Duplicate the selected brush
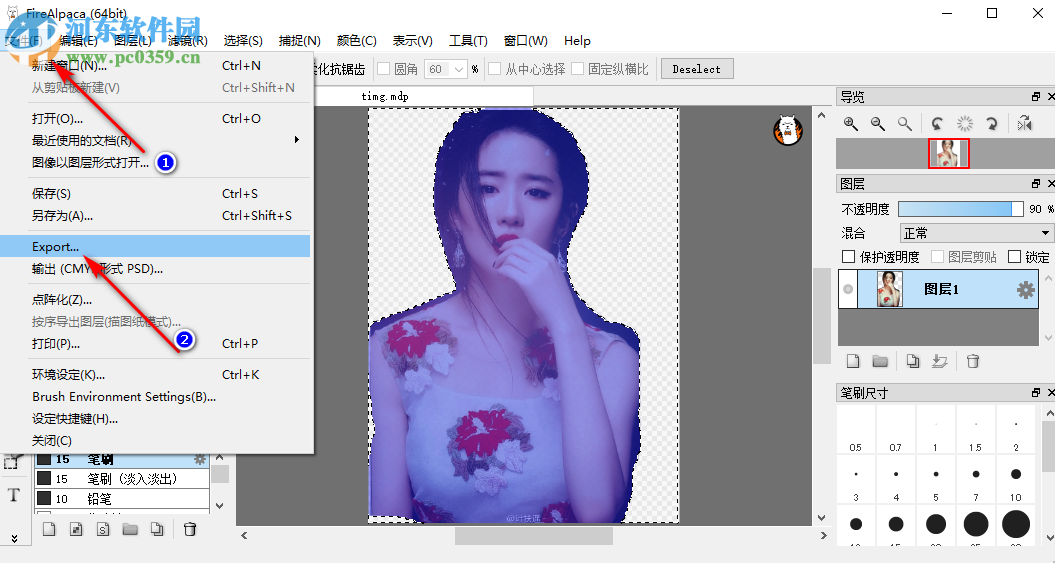Image resolution: width=1055 pixels, height=563 pixels. pyautogui.click(x=157, y=529)
